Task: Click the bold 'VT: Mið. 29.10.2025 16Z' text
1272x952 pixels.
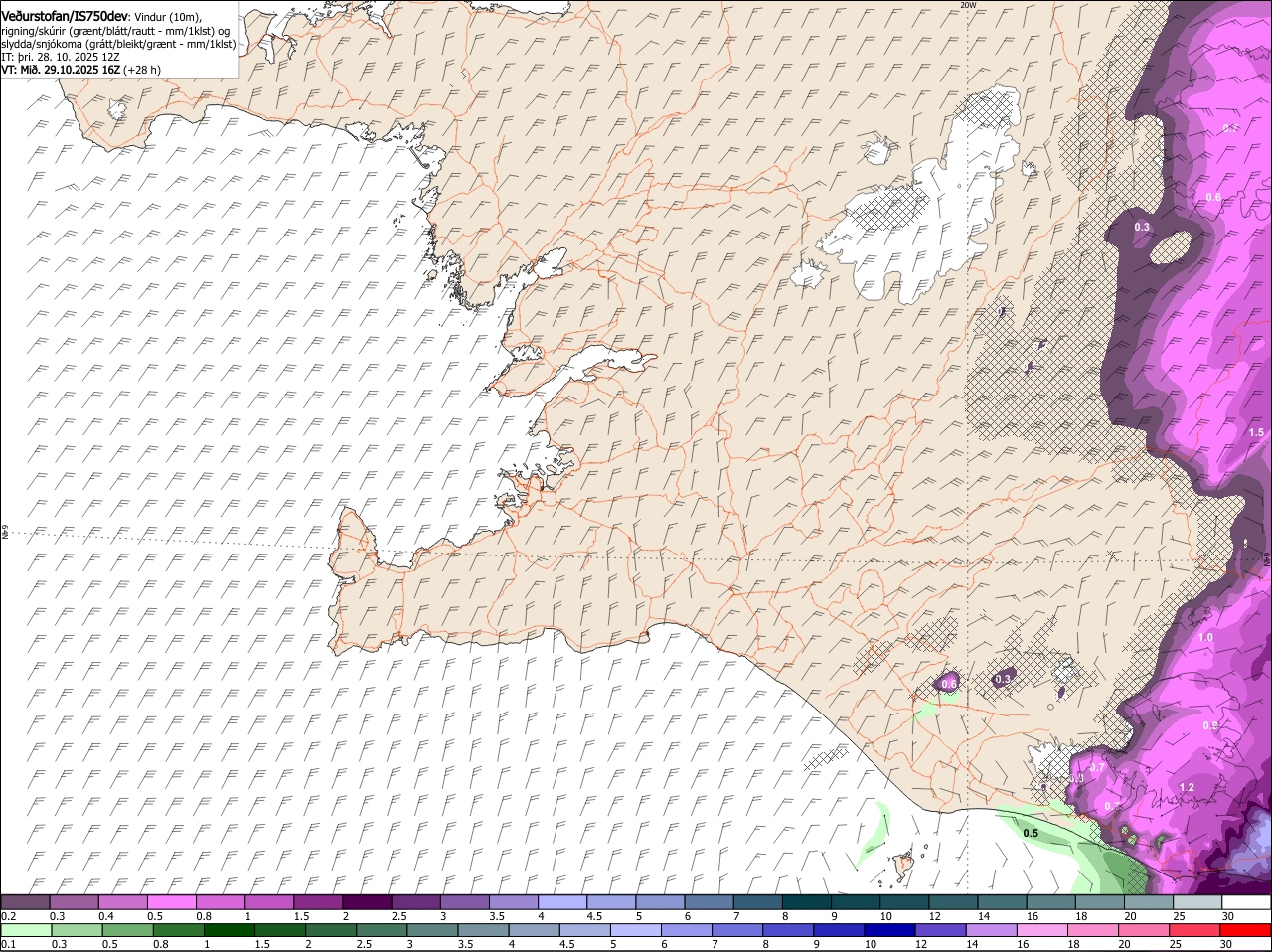Action: tap(63, 70)
